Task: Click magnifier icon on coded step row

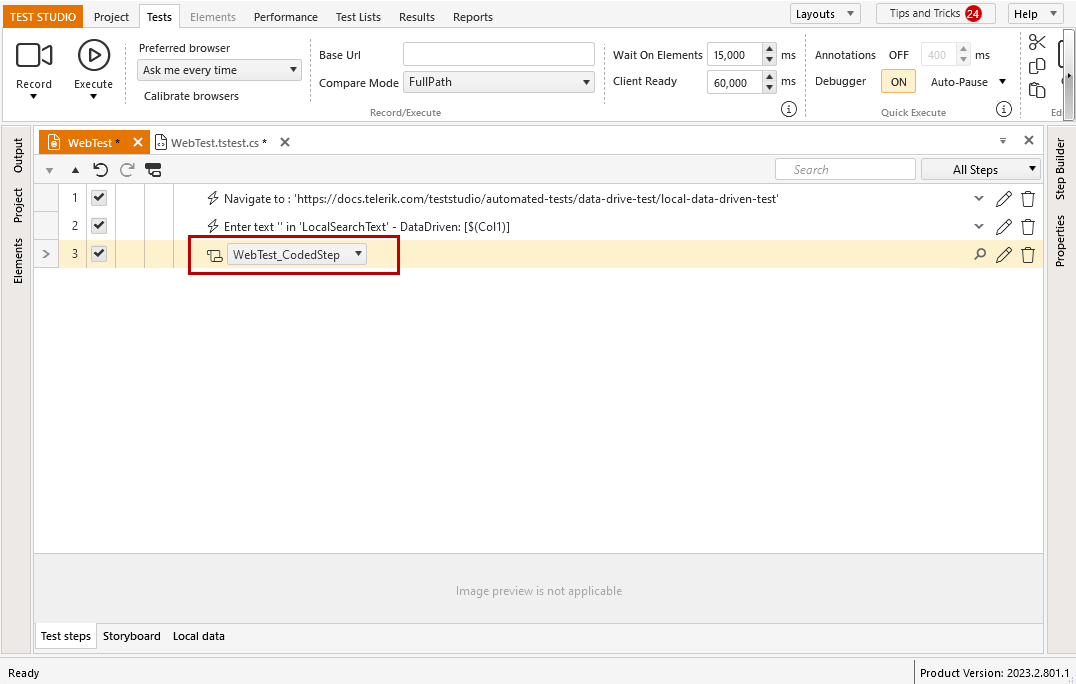Action: (980, 255)
